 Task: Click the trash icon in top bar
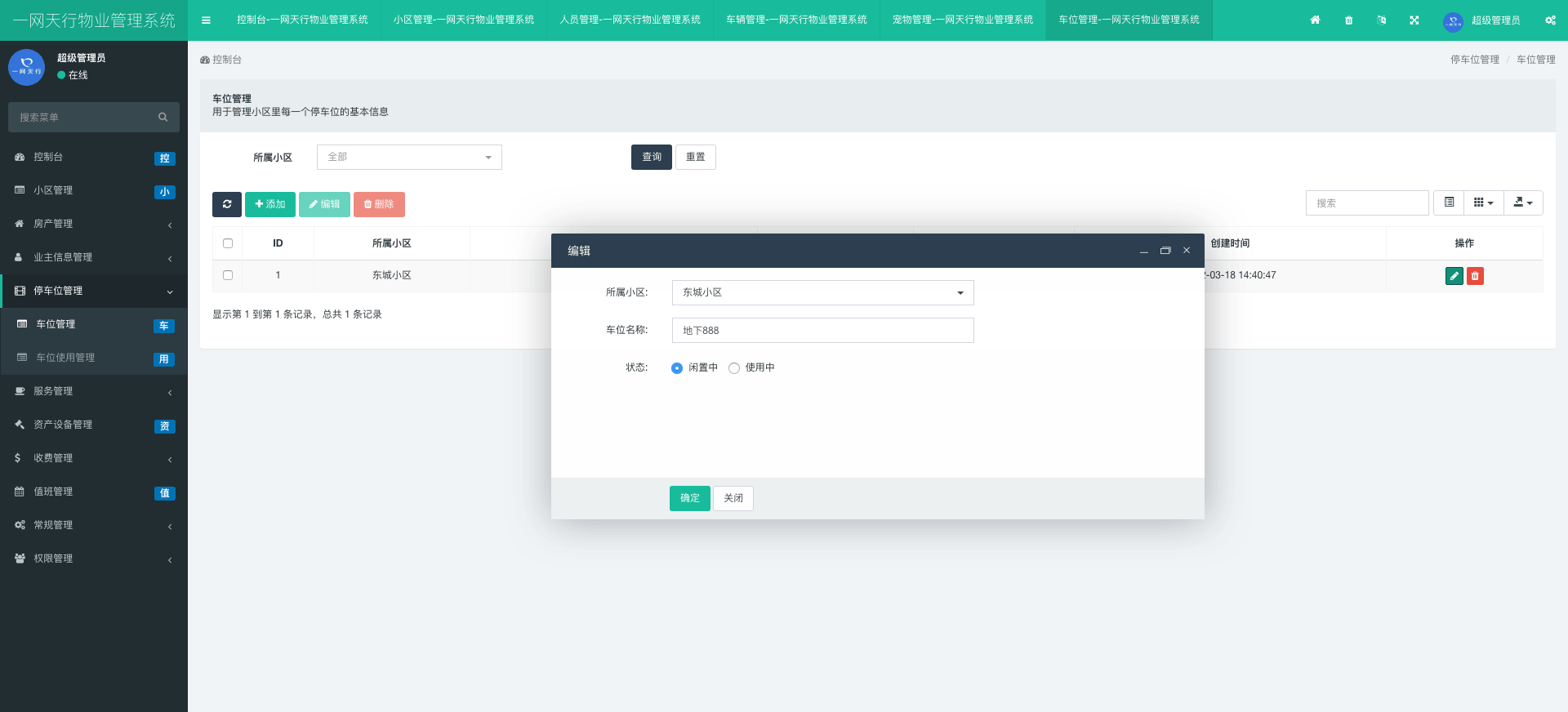[1348, 20]
